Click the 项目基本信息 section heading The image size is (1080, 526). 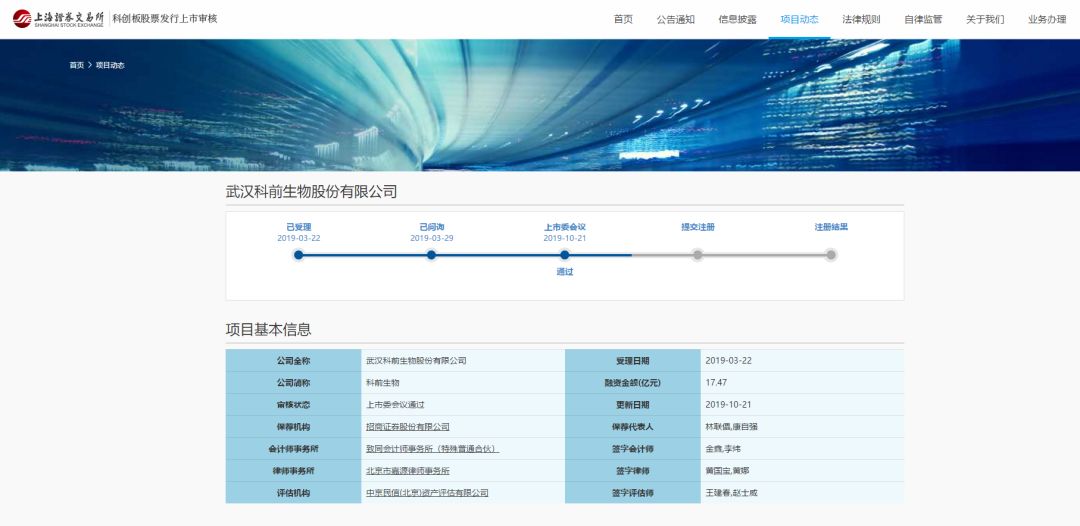[269, 330]
